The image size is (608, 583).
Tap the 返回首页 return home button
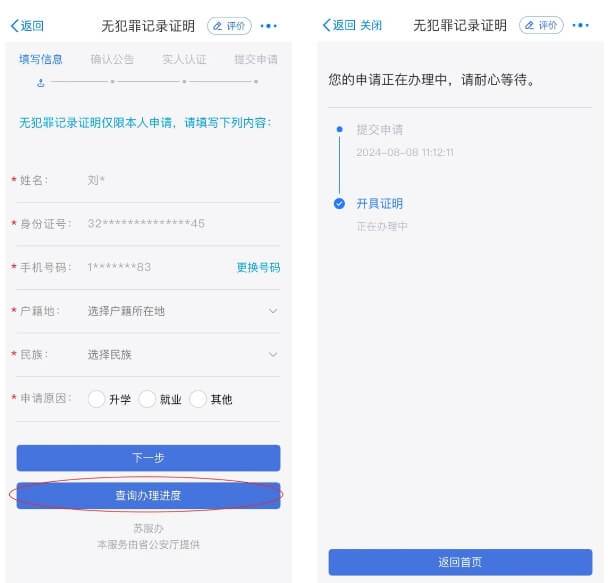point(460,562)
